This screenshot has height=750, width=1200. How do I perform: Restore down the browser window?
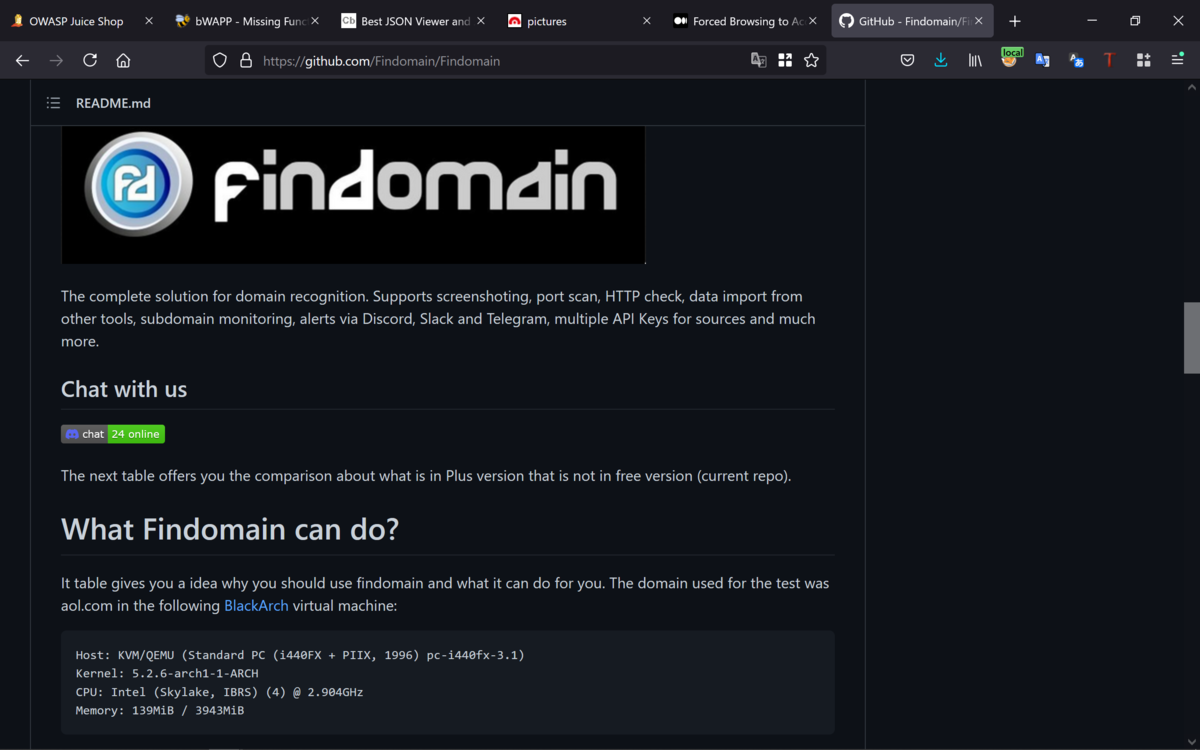point(1135,21)
